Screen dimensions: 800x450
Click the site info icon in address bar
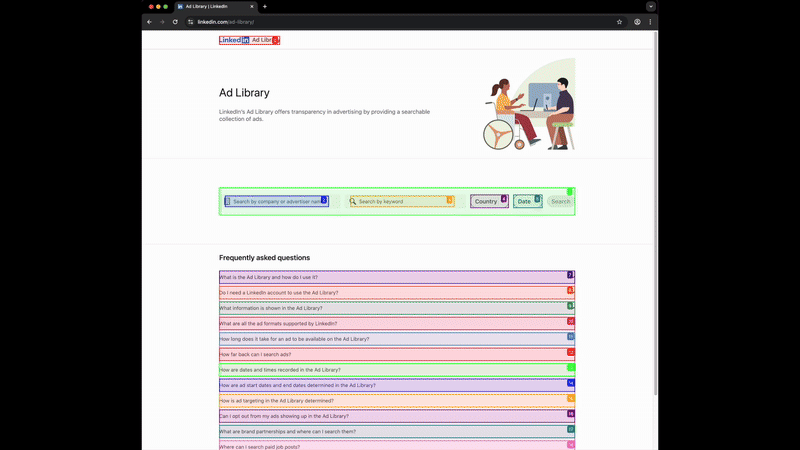190,22
